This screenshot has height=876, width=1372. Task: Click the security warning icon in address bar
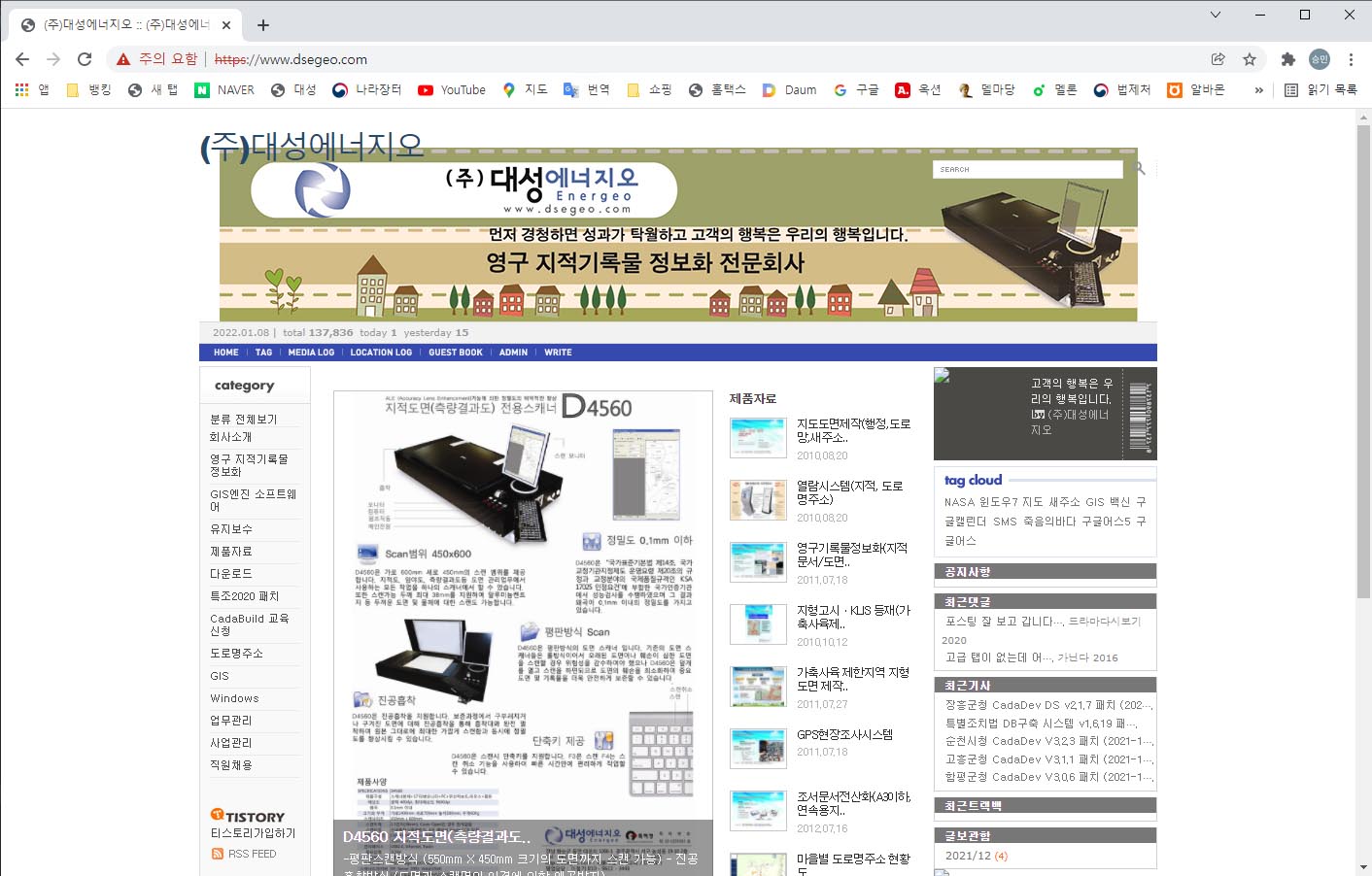(123, 59)
